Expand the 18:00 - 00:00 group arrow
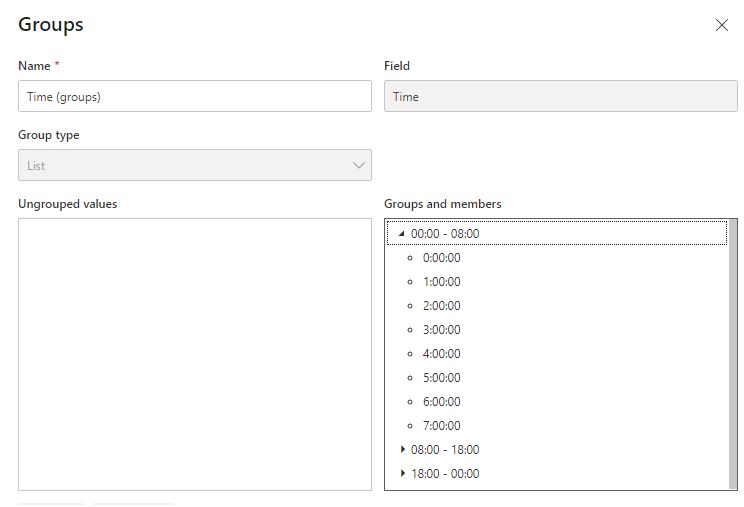This screenshot has width=744, height=507. (x=402, y=473)
